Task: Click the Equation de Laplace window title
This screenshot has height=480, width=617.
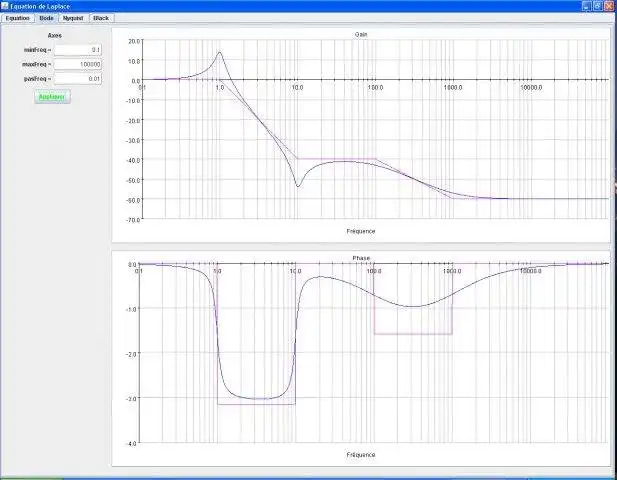Action: 40,6
